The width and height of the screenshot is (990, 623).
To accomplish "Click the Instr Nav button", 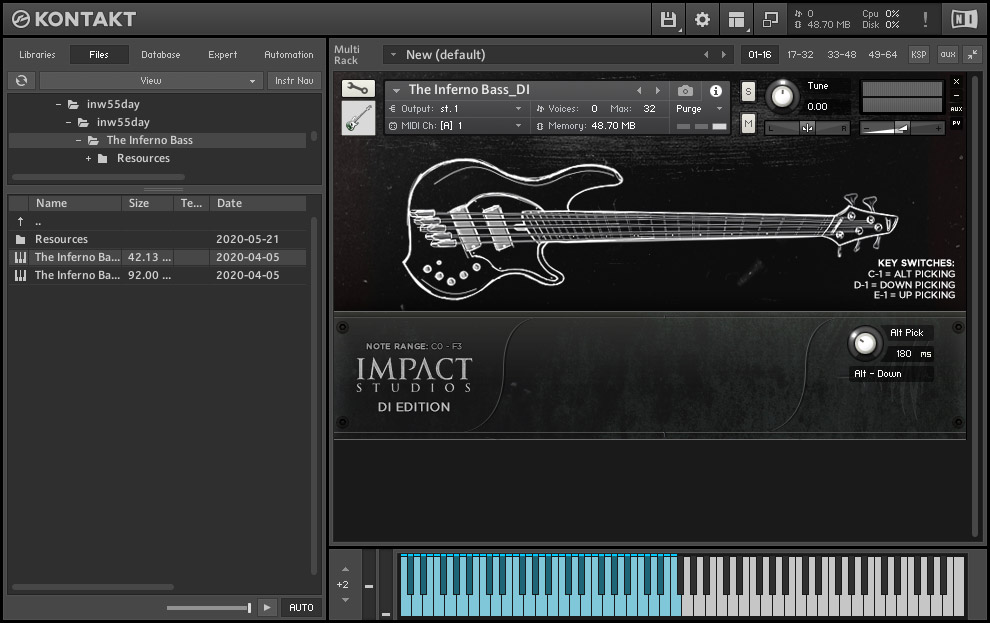I will (x=294, y=80).
